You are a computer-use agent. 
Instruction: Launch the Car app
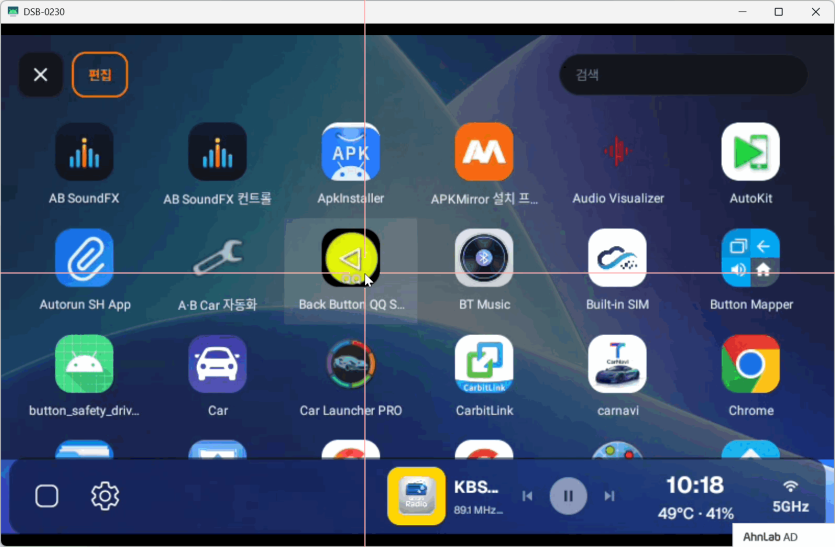tap(217, 364)
